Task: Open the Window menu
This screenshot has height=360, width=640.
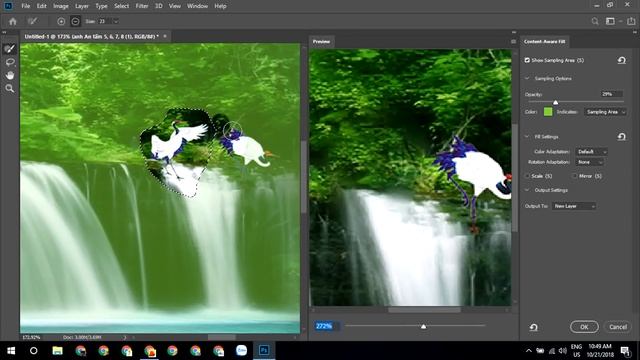Action: (x=198, y=6)
